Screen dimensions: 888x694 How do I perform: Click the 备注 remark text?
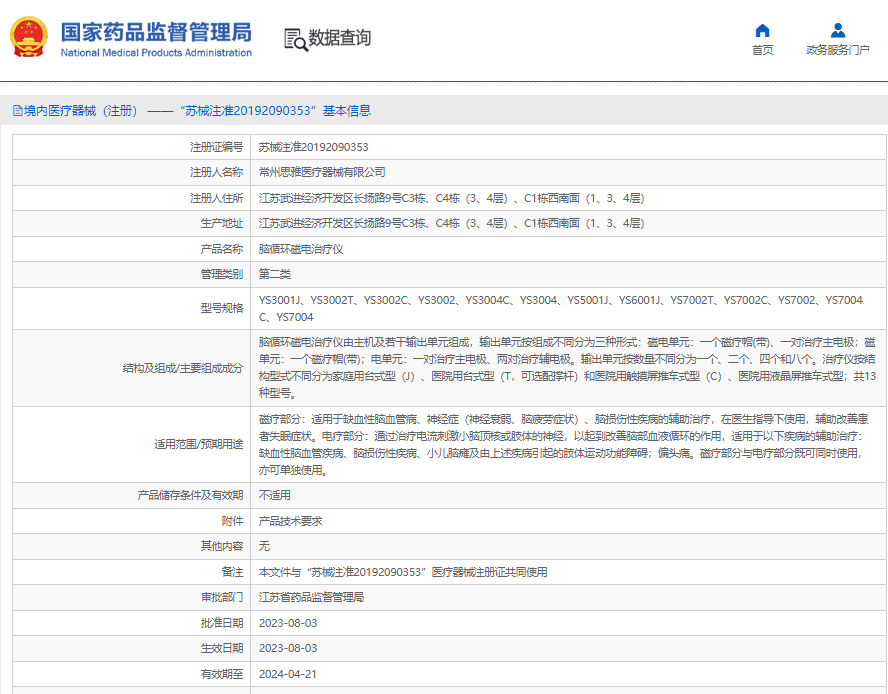(x=403, y=572)
